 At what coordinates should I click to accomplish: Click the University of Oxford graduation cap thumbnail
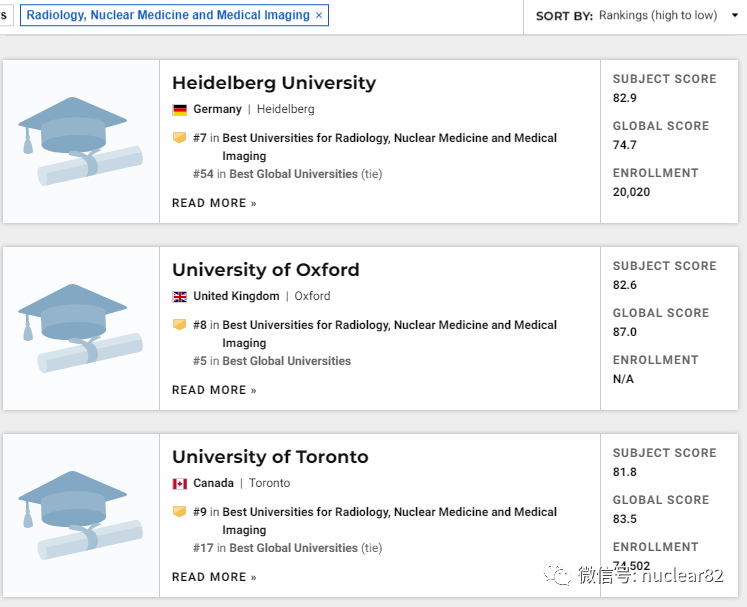pyautogui.click(x=80, y=328)
